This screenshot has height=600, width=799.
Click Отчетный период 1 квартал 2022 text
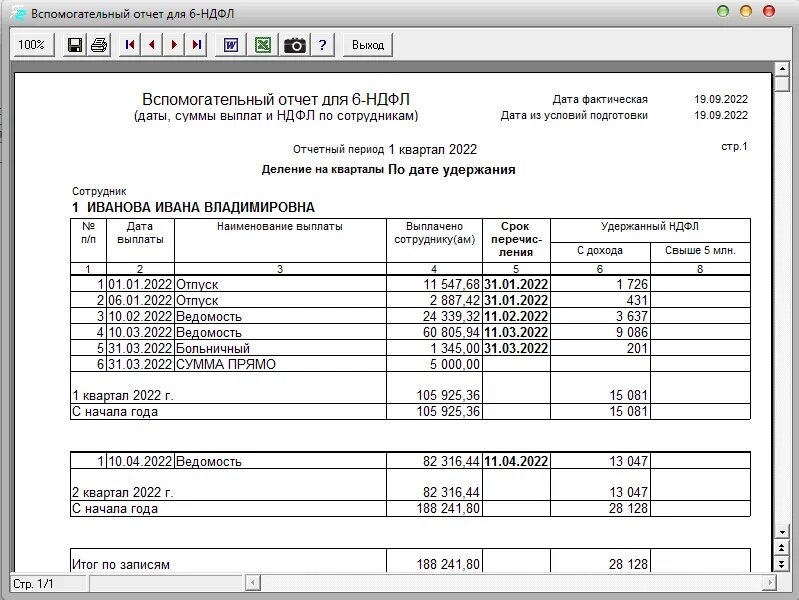pos(385,149)
